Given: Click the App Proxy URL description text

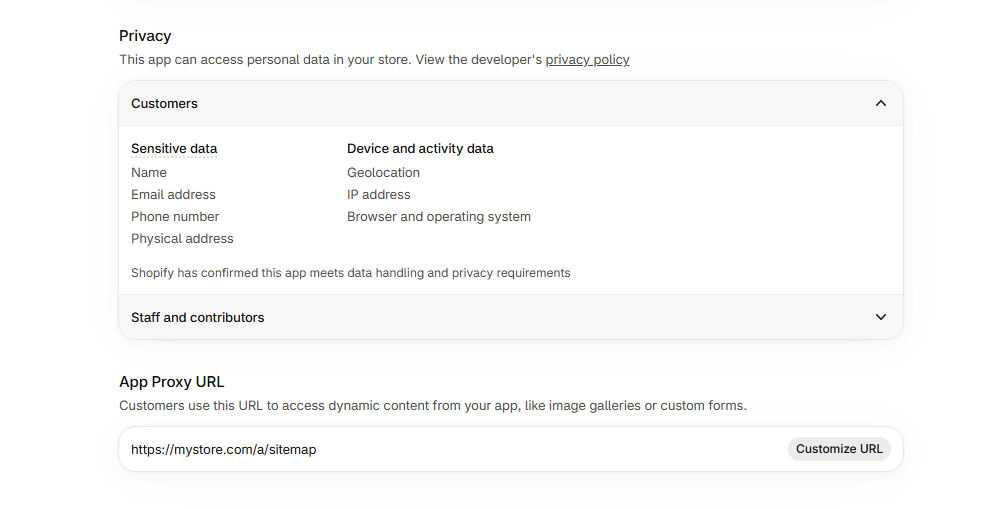Looking at the screenshot, I should click(x=433, y=405).
